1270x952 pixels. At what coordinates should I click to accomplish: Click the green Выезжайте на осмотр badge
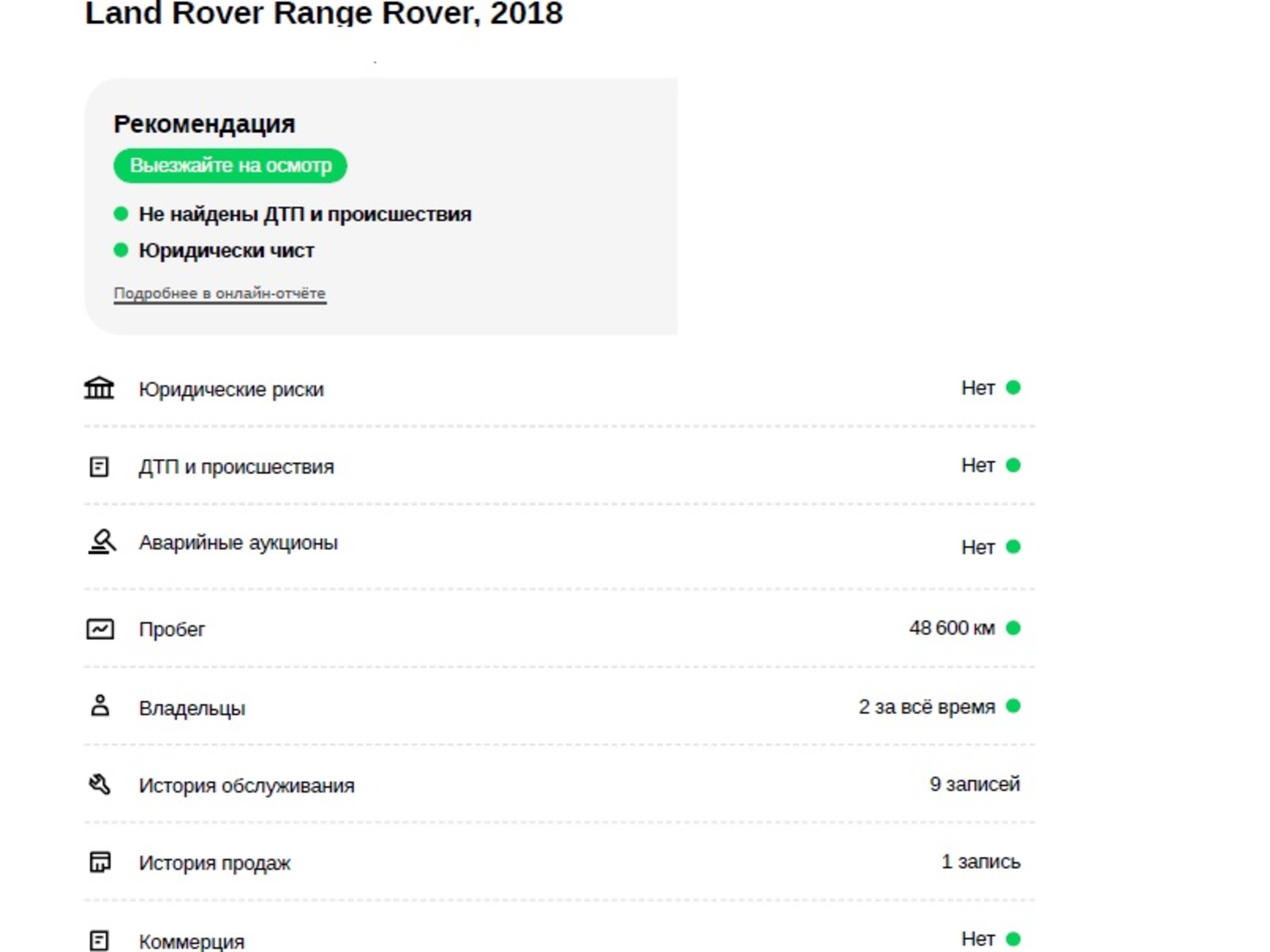[x=230, y=165]
